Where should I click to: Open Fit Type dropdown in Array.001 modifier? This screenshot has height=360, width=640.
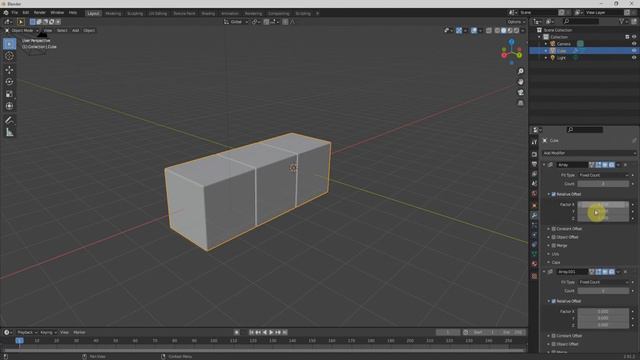603,282
